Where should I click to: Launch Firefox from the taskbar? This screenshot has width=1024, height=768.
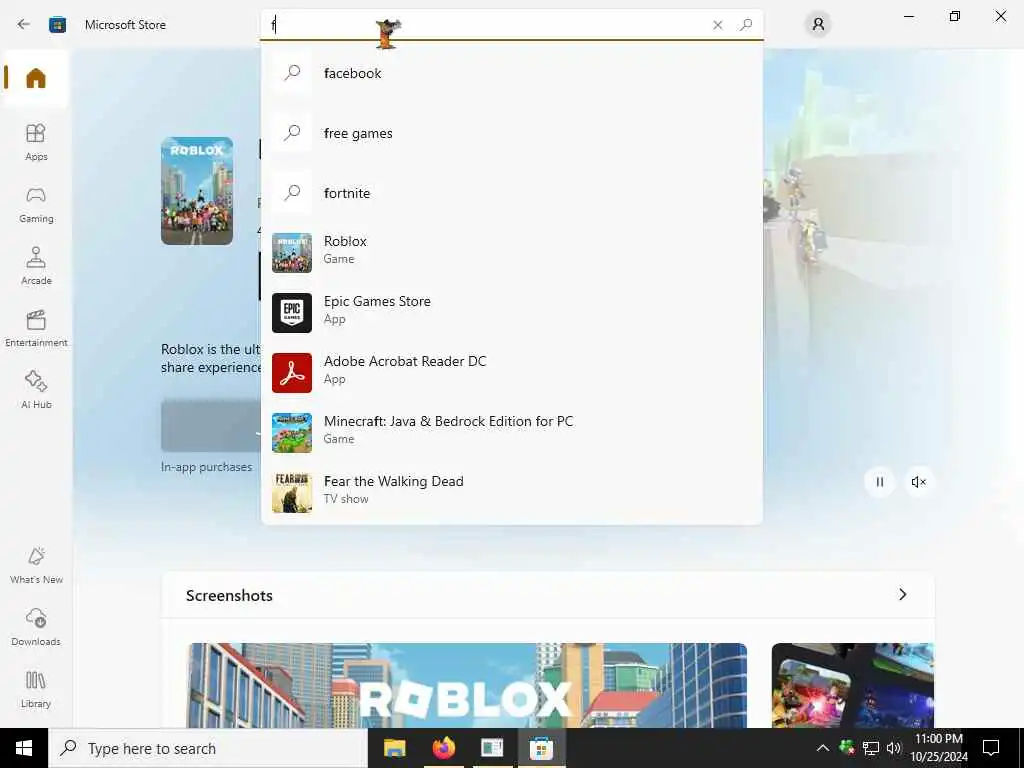443,748
